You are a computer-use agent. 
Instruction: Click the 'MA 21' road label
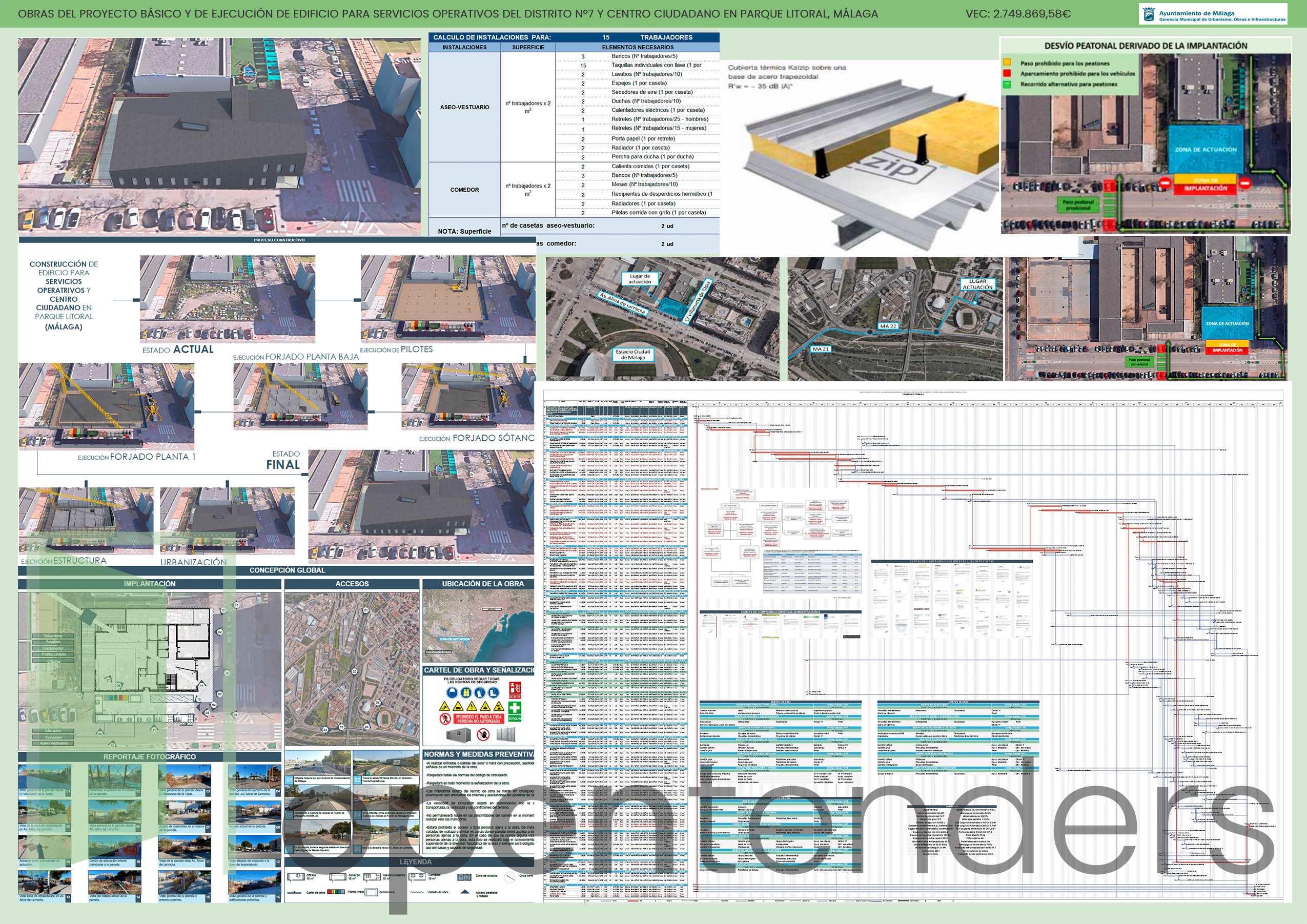point(820,349)
